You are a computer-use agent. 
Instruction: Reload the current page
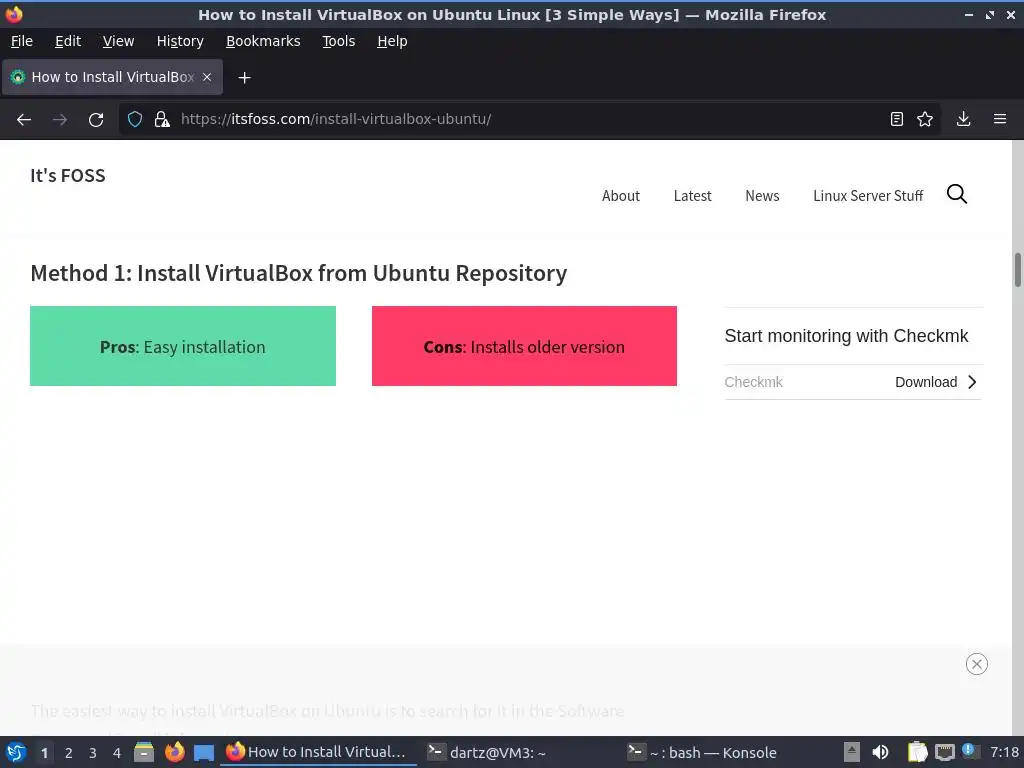click(96, 120)
